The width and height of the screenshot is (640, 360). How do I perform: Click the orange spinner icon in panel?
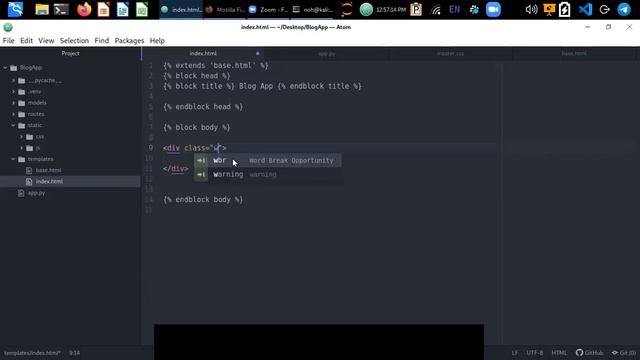(347, 9)
